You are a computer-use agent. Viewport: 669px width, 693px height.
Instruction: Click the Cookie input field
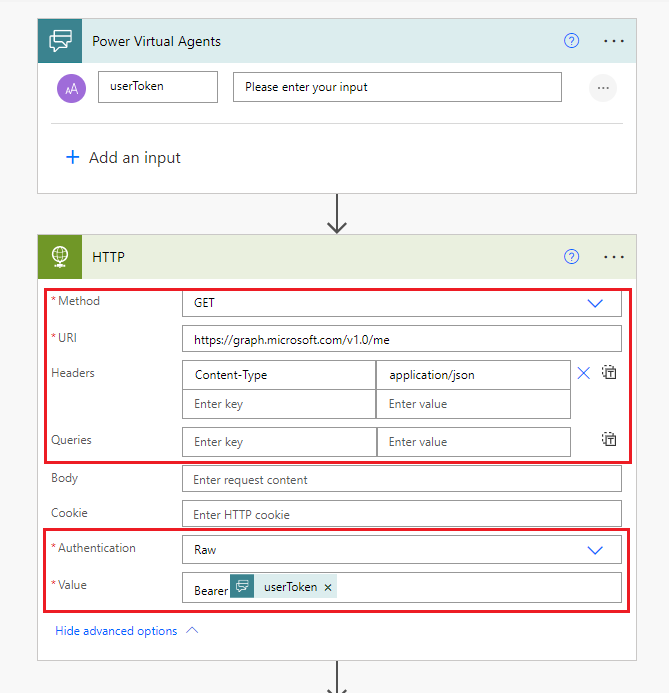pos(401,515)
